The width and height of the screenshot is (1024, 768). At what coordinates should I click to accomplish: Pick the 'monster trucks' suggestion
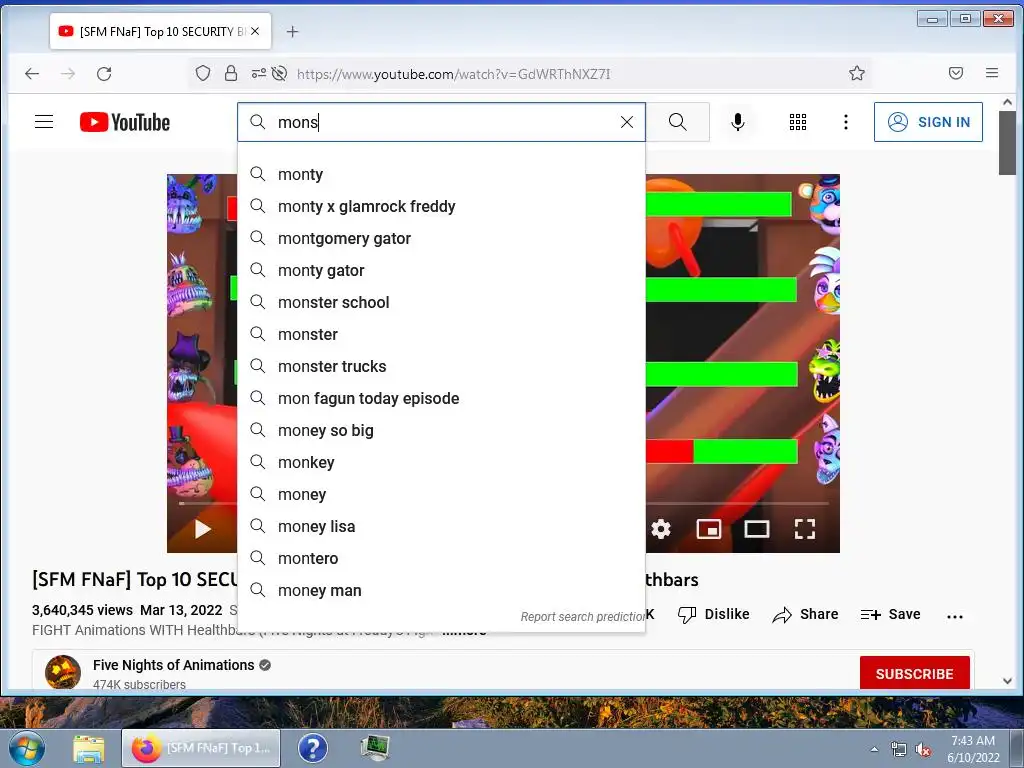point(441,366)
